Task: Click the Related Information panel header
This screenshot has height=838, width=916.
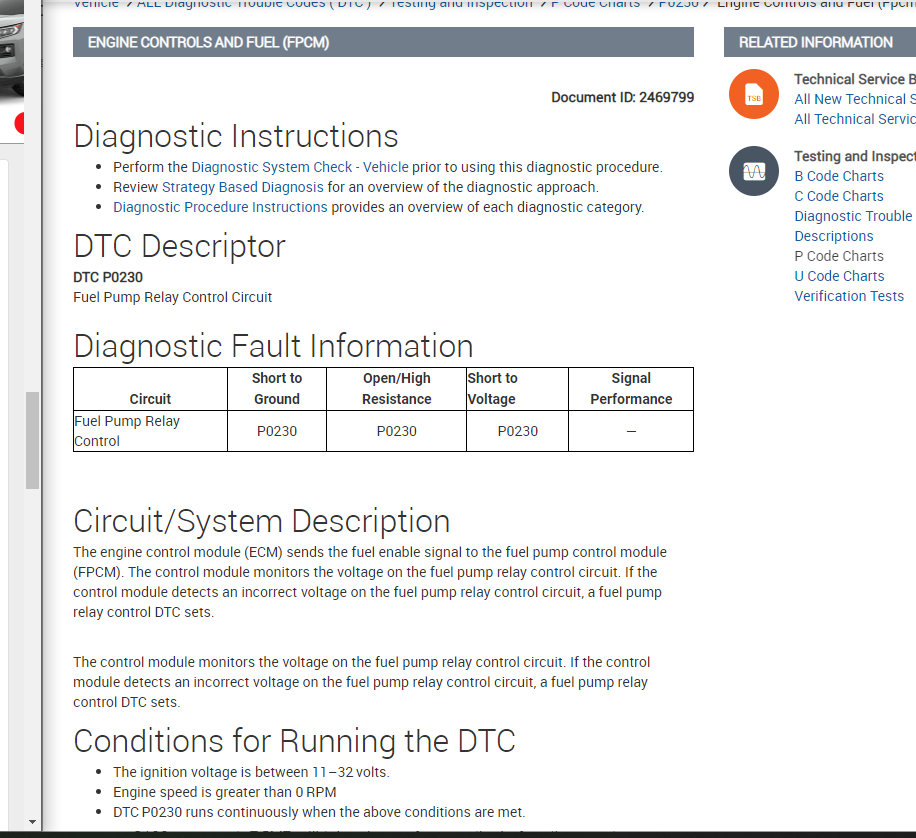Action: [x=820, y=42]
